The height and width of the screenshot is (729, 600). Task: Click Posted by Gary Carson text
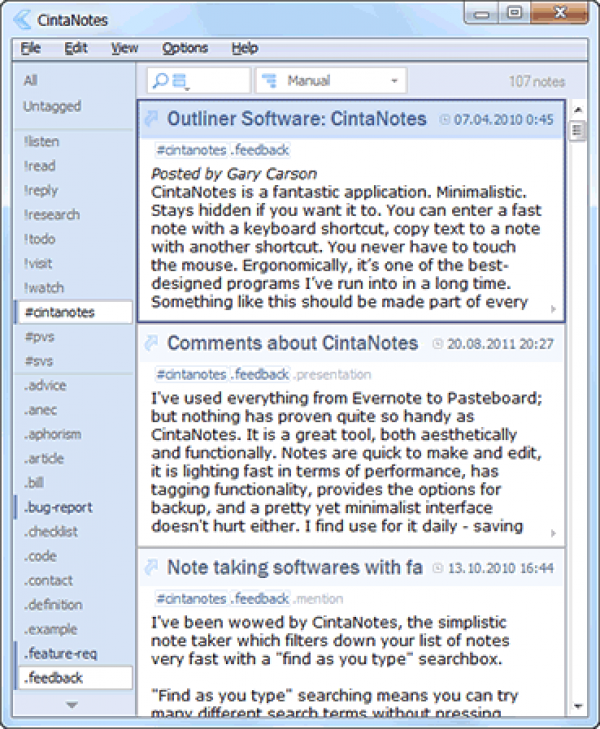pyautogui.click(x=234, y=174)
